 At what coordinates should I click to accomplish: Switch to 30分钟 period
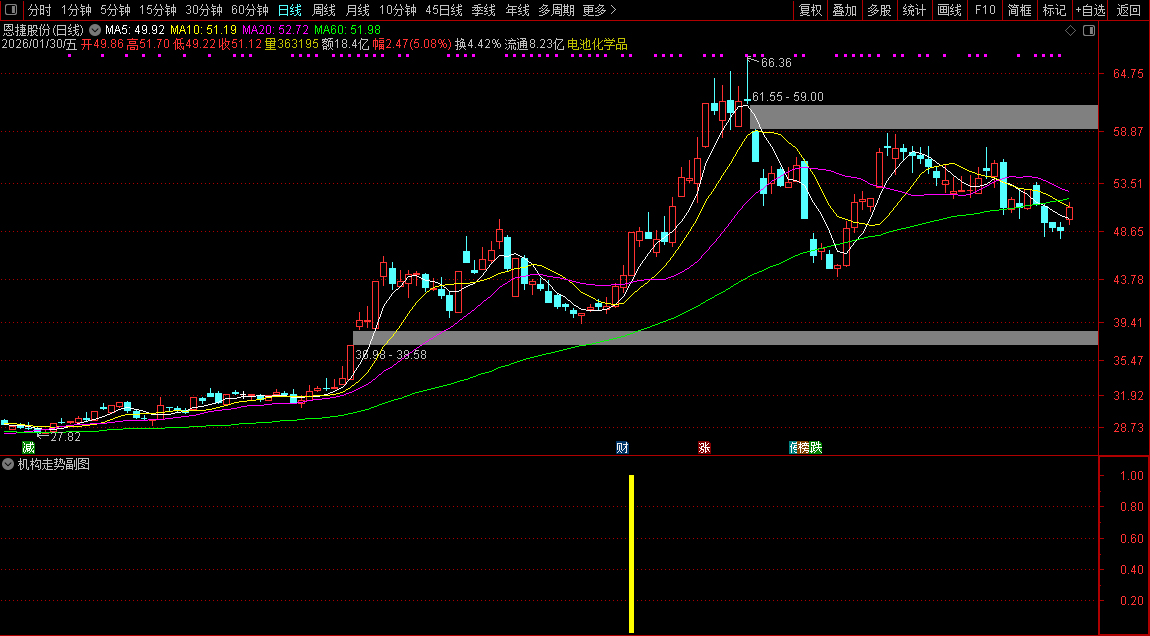[204, 10]
